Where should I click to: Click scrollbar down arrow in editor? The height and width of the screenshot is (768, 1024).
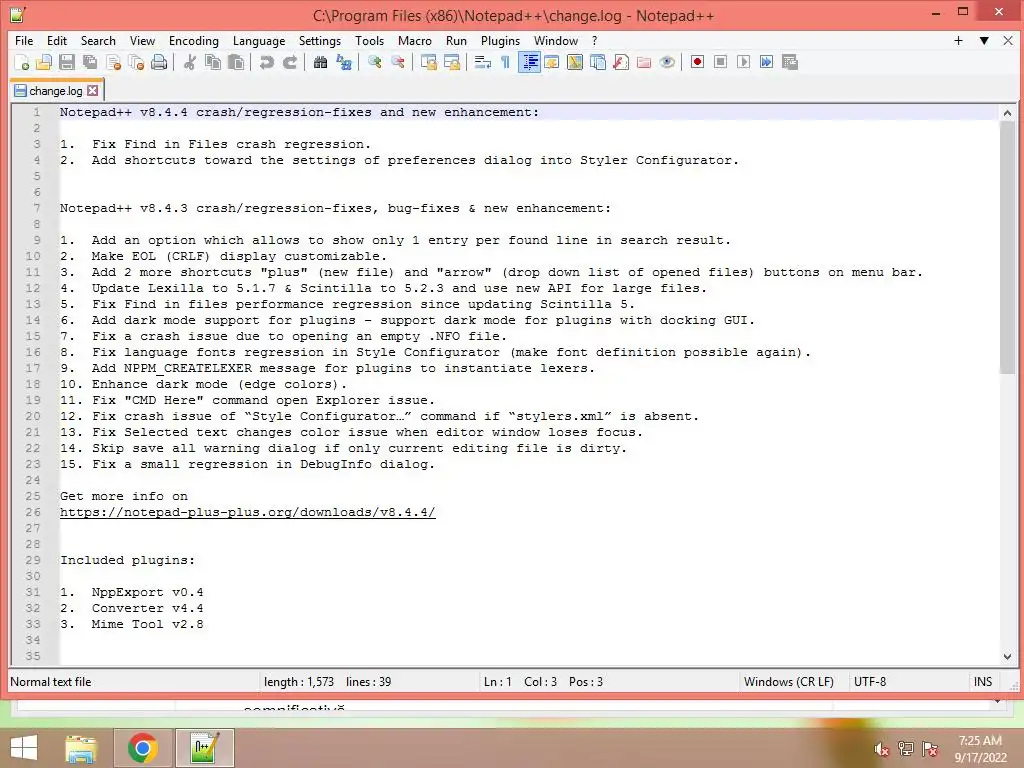tap(1007, 656)
